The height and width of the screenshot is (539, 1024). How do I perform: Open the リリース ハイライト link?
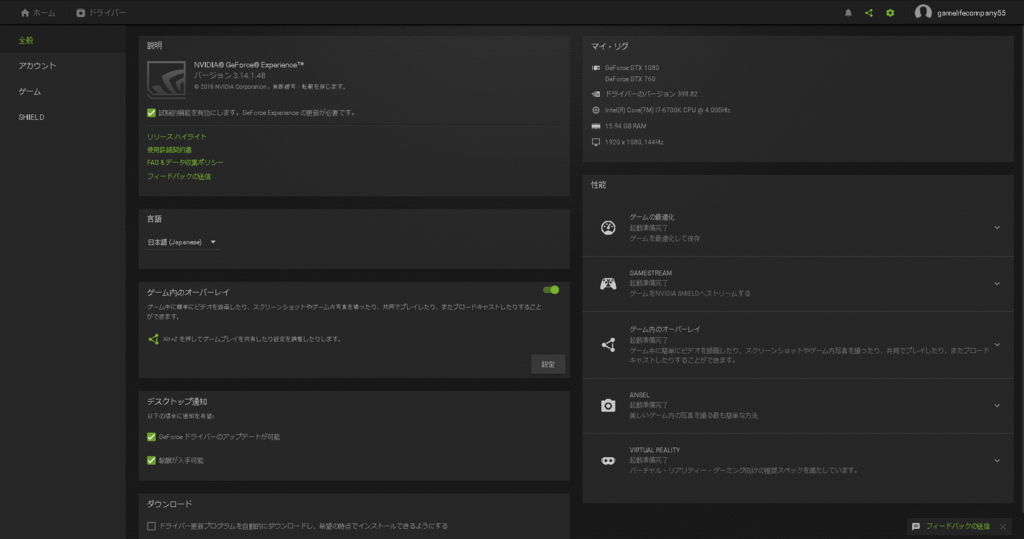(176, 137)
